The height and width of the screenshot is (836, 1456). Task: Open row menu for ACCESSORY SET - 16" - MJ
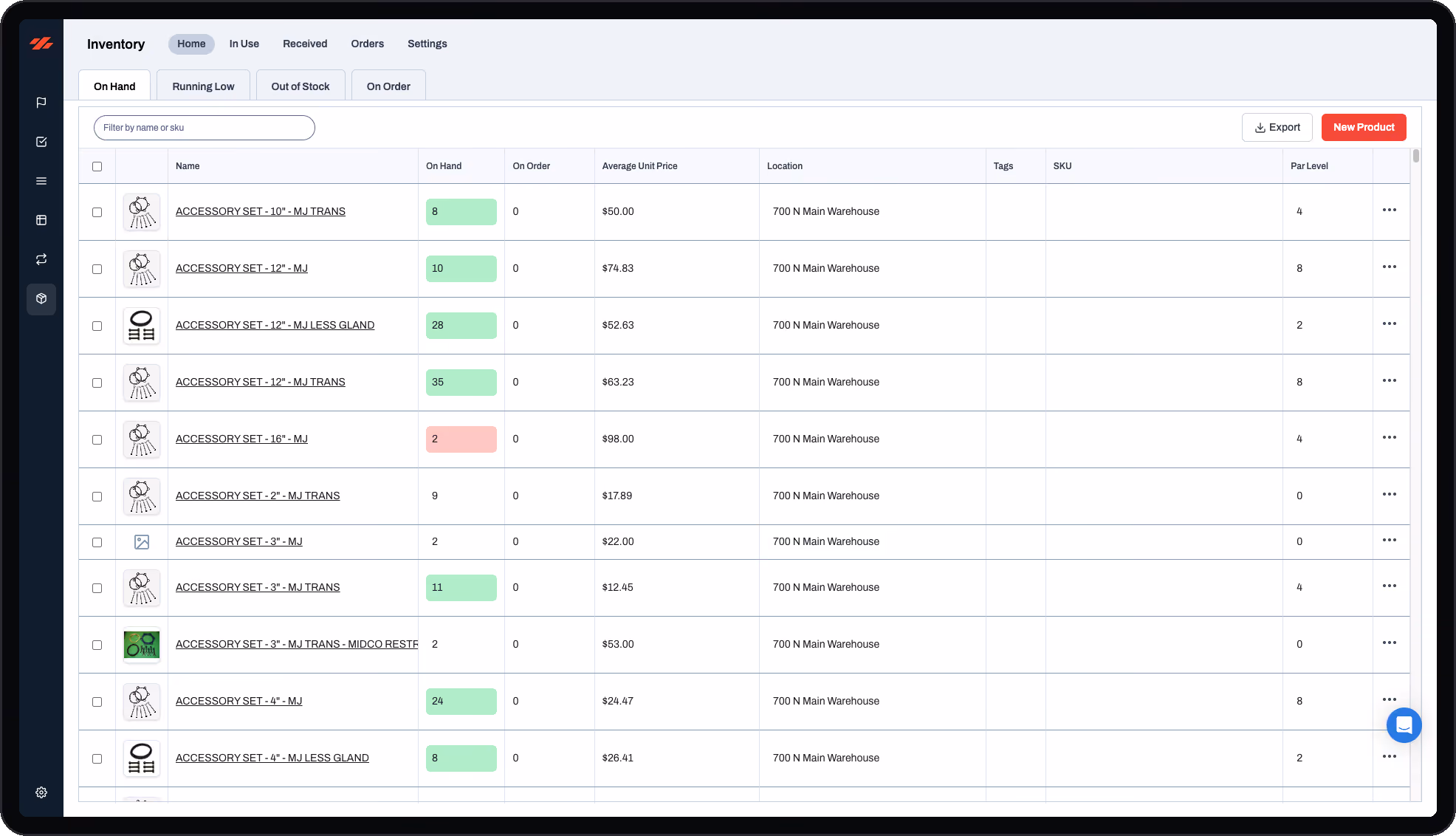click(1389, 438)
